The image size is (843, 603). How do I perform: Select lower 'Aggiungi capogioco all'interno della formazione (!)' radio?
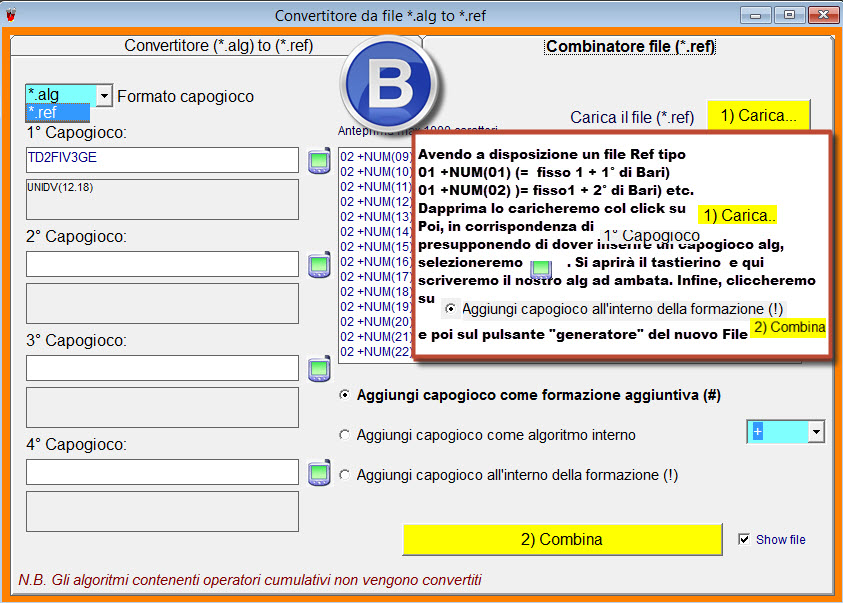pos(509,475)
